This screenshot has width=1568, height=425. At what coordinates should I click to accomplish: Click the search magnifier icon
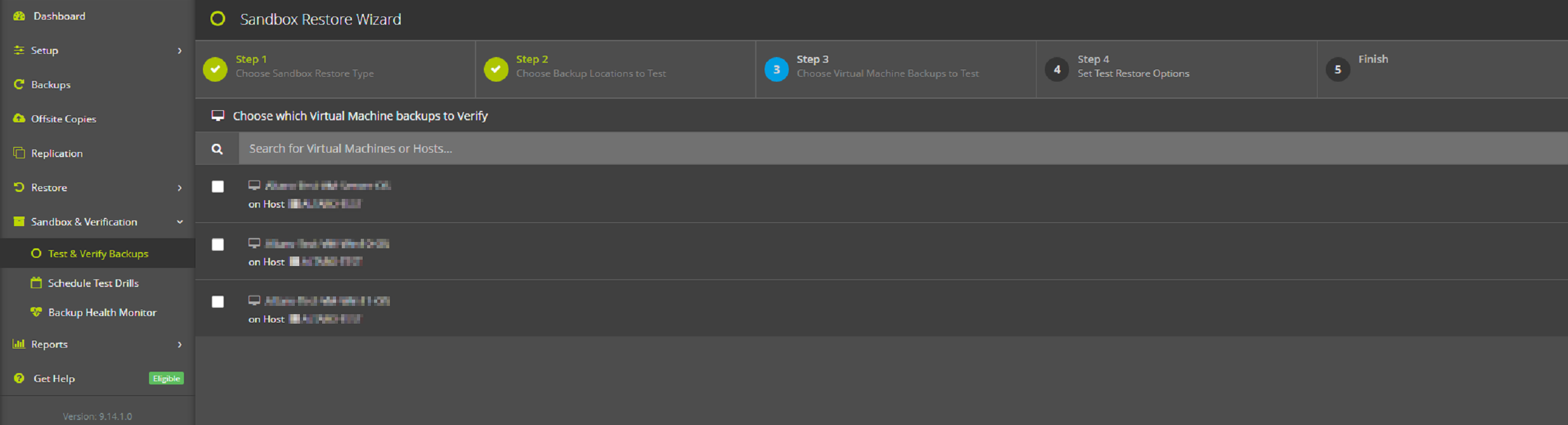point(217,149)
